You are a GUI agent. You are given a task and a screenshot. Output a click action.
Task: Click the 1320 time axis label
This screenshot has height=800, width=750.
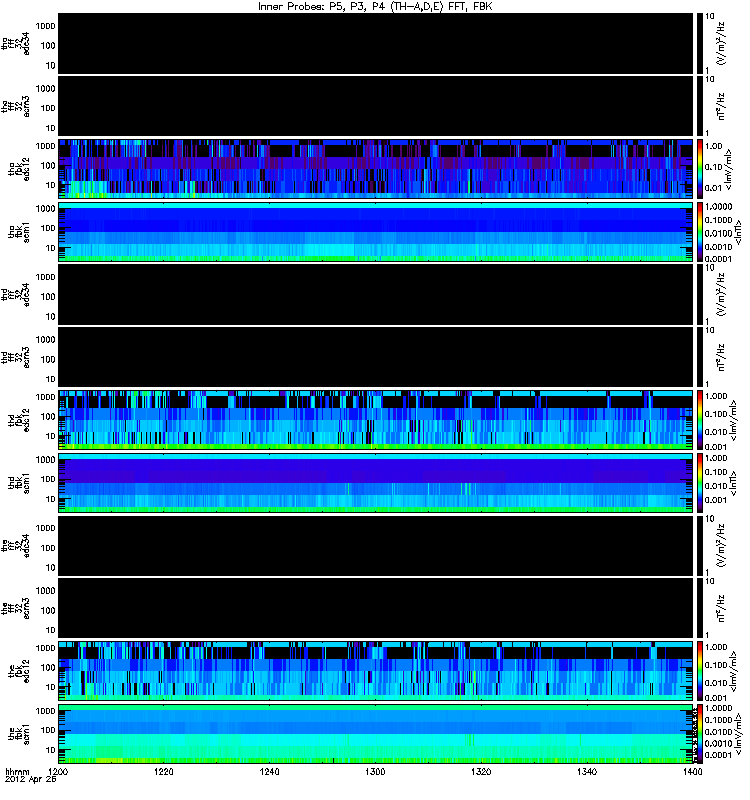[x=481, y=772]
